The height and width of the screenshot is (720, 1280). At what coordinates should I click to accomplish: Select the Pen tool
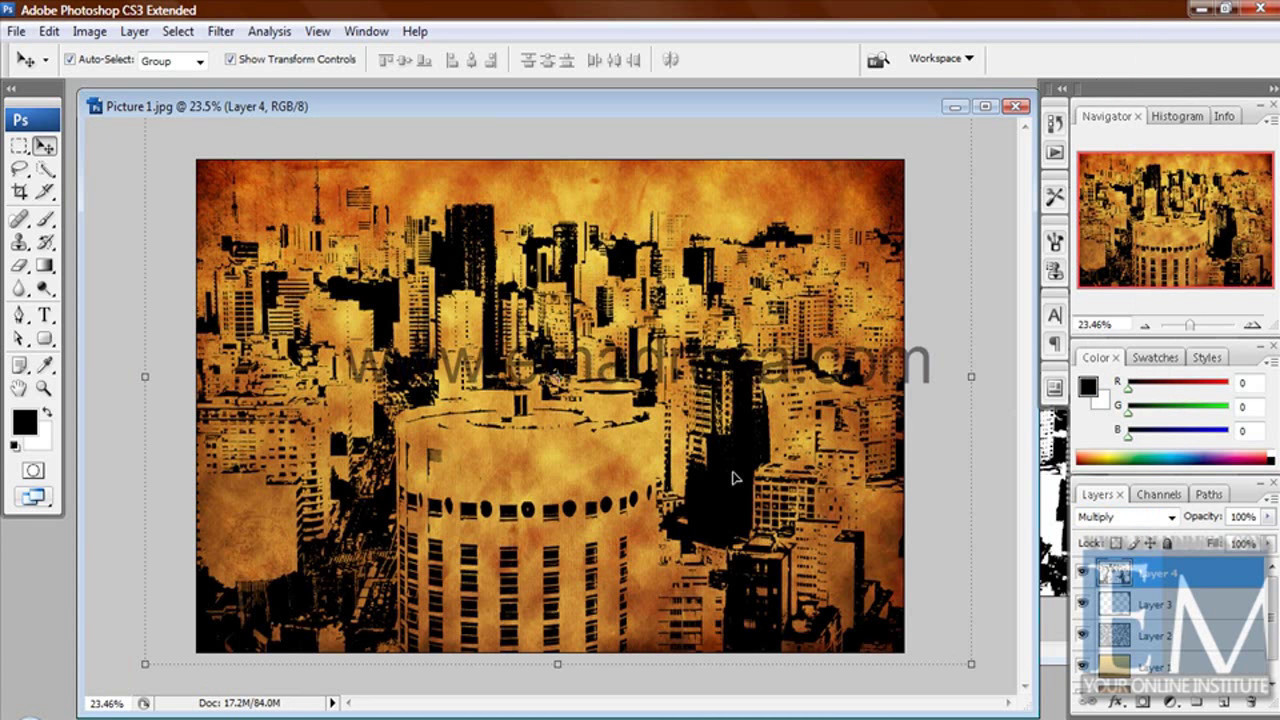tap(19, 316)
